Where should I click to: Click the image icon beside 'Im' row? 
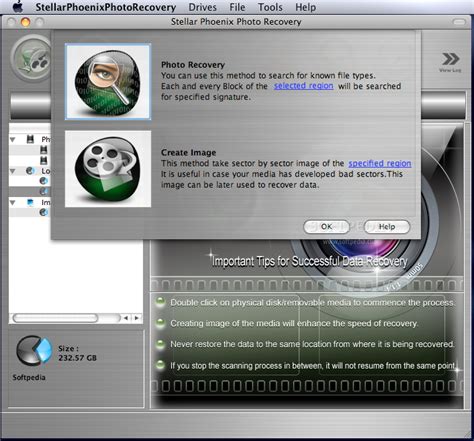[30, 202]
